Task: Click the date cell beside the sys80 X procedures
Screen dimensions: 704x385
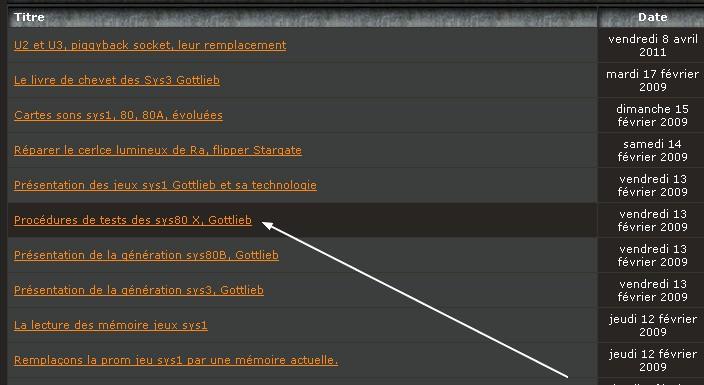Action: [x=652, y=221]
